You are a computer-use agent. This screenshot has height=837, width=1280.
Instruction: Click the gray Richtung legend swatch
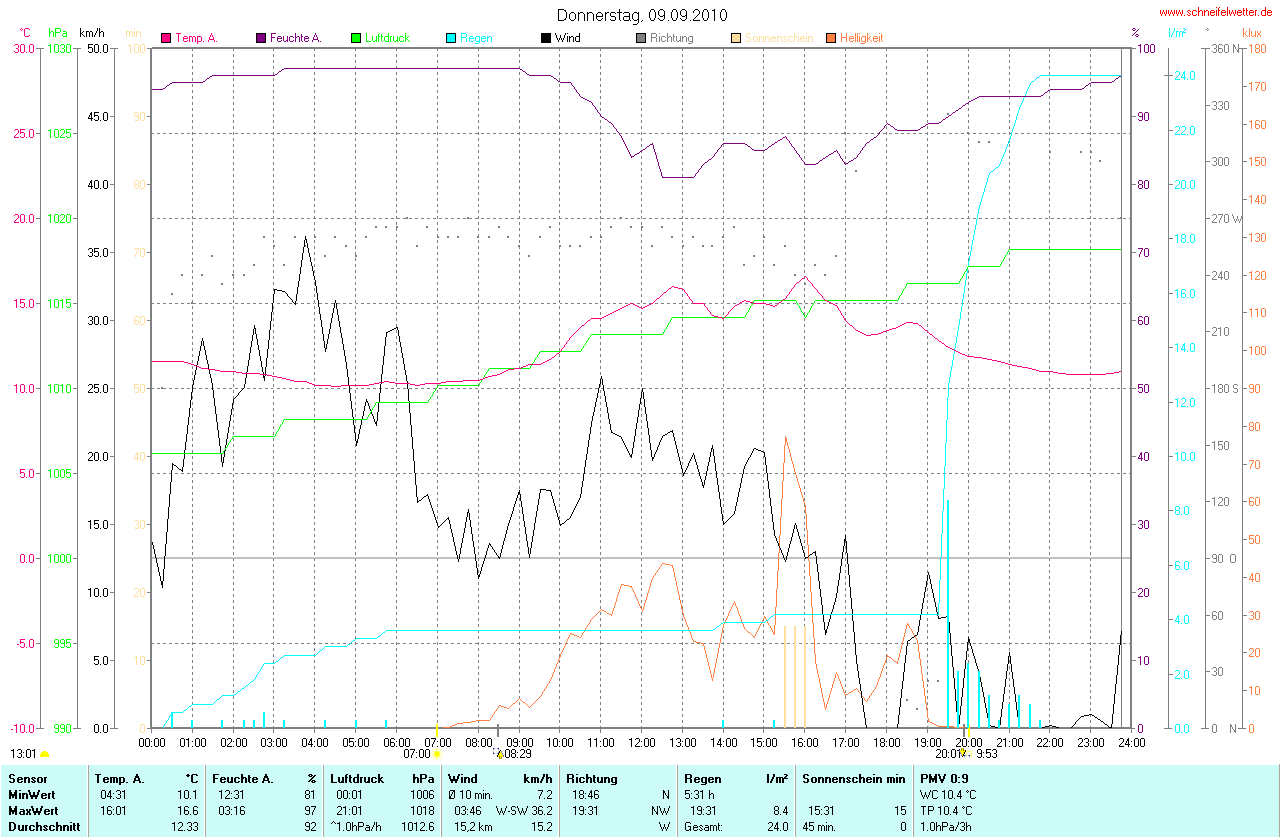(x=641, y=38)
